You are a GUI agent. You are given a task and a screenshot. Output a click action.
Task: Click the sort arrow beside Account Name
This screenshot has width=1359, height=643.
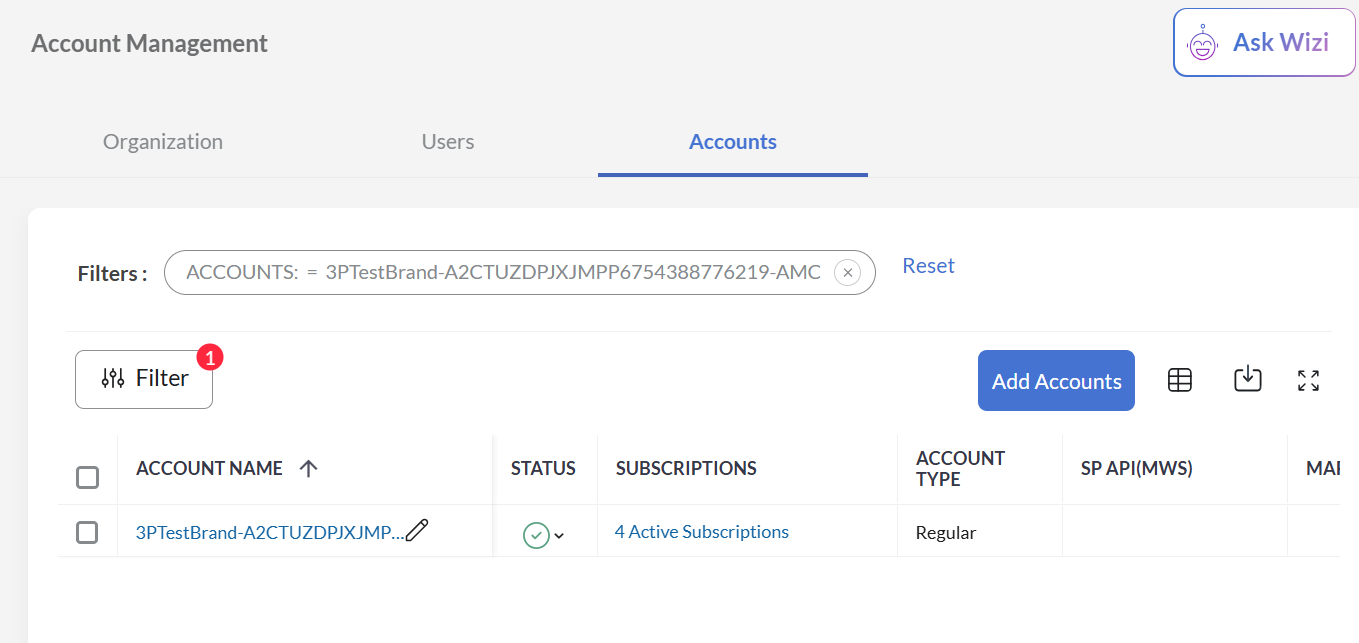point(309,468)
